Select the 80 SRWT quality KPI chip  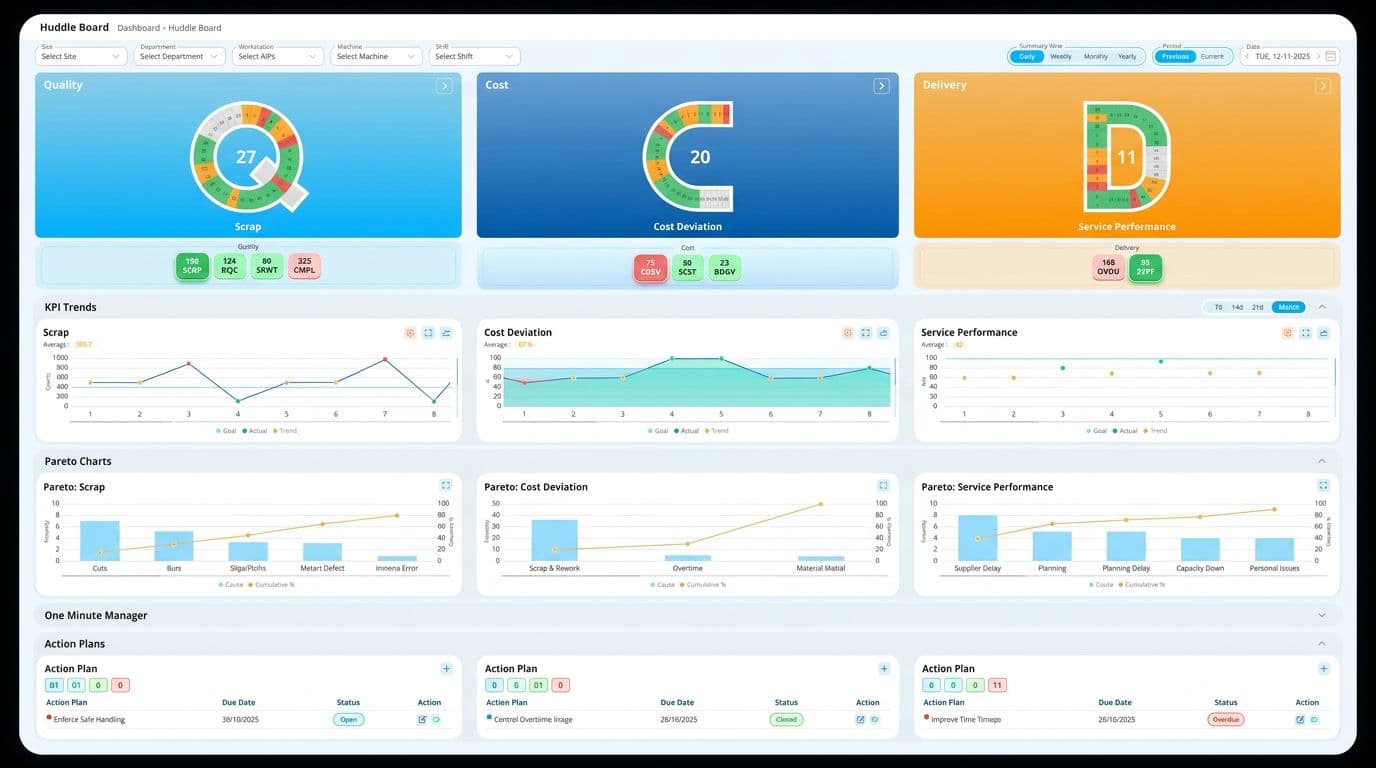click(267, 266)
